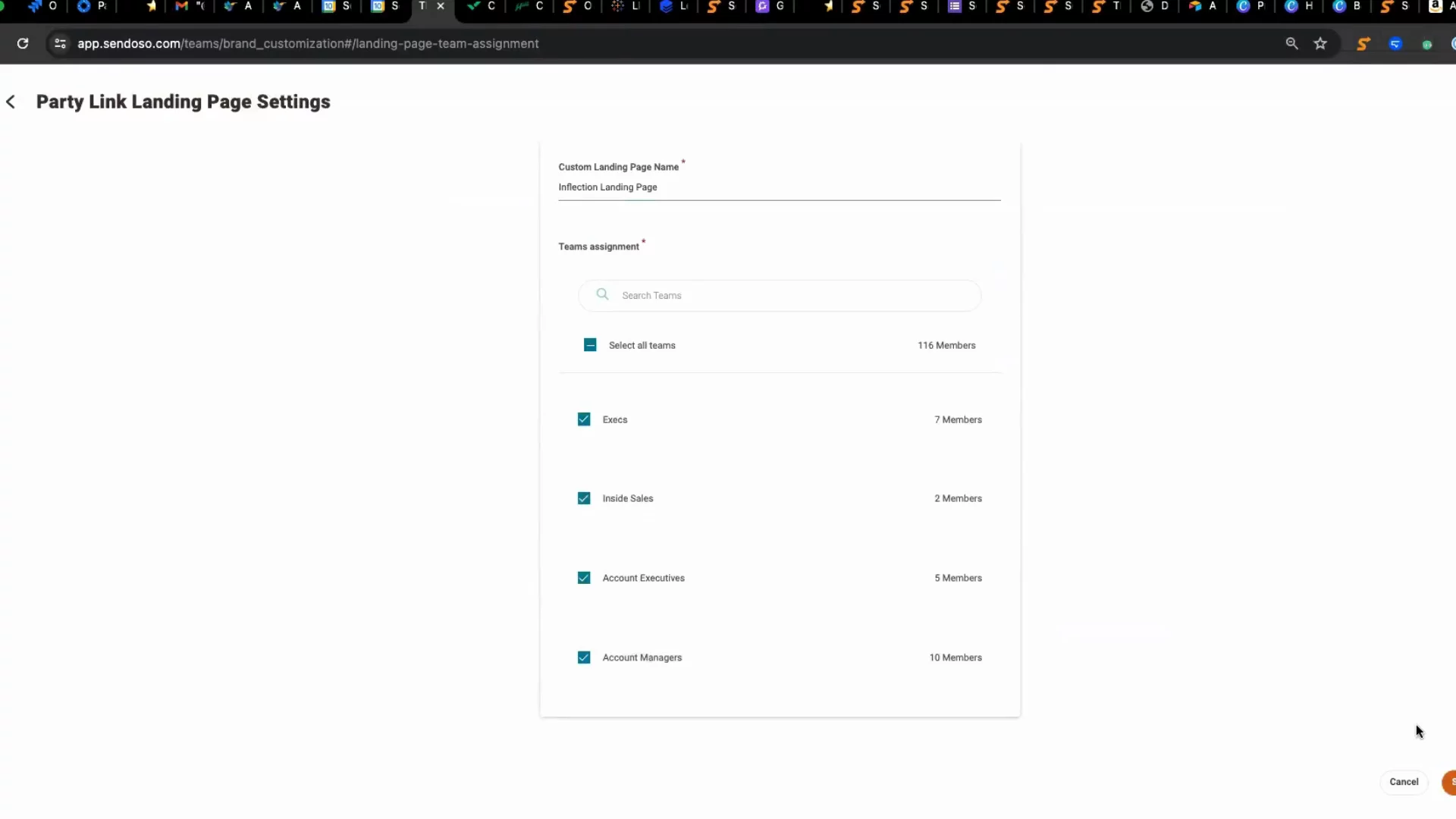Image resolution: width=1456 pixels, height=819 pixels.
Task: Switch to the Amazon tab
Action: [x=1435, y=6]
